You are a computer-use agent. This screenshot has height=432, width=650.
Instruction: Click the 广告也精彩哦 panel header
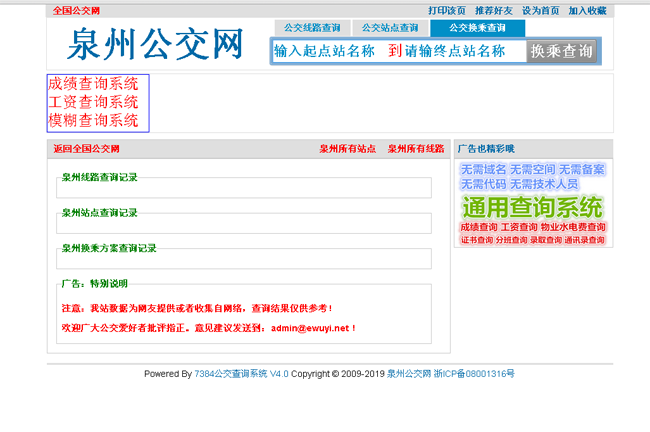click(533, 149)
